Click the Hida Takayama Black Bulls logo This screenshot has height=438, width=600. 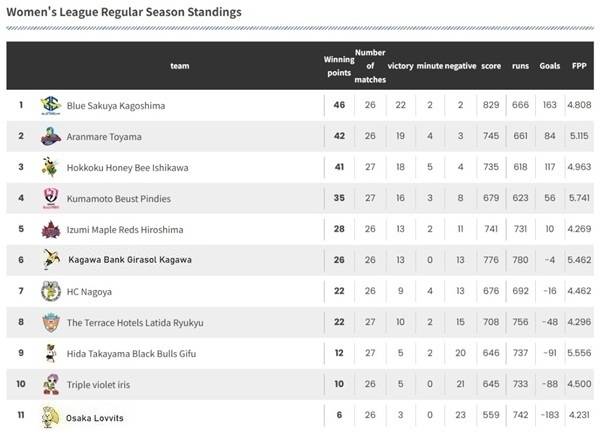[50, 353]
